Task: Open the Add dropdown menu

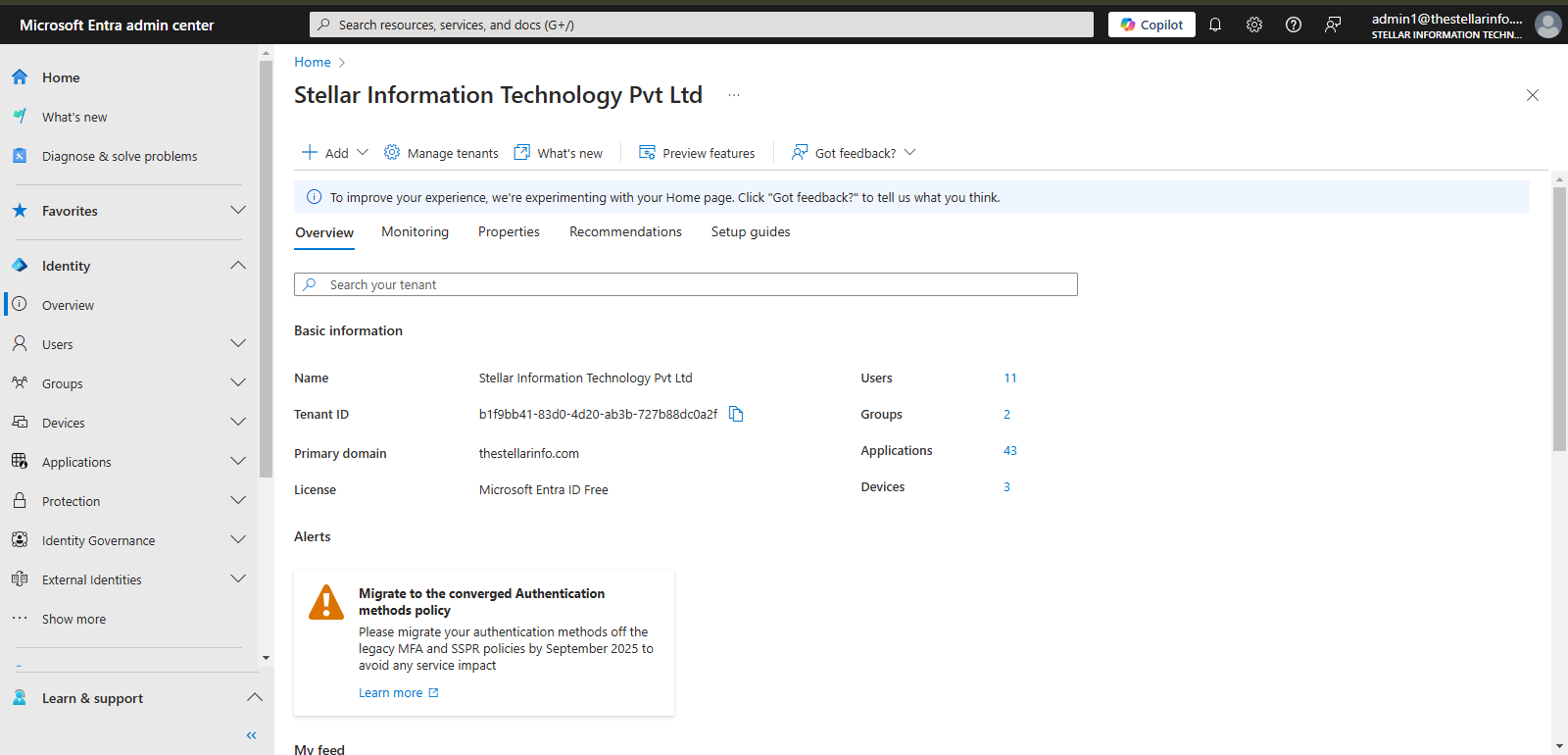Action: point(334,152)
